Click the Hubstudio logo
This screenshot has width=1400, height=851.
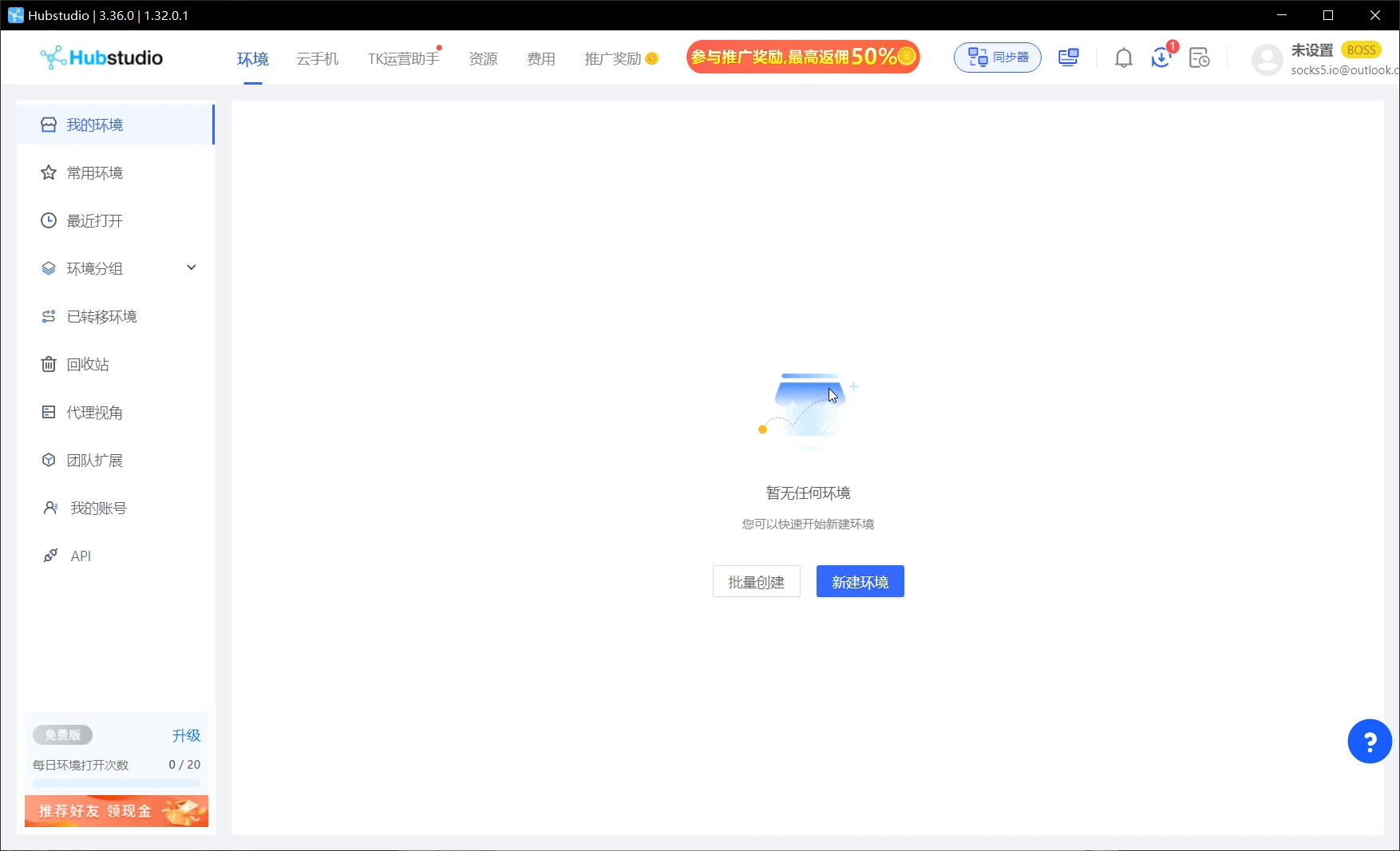(x=101, y=57)
